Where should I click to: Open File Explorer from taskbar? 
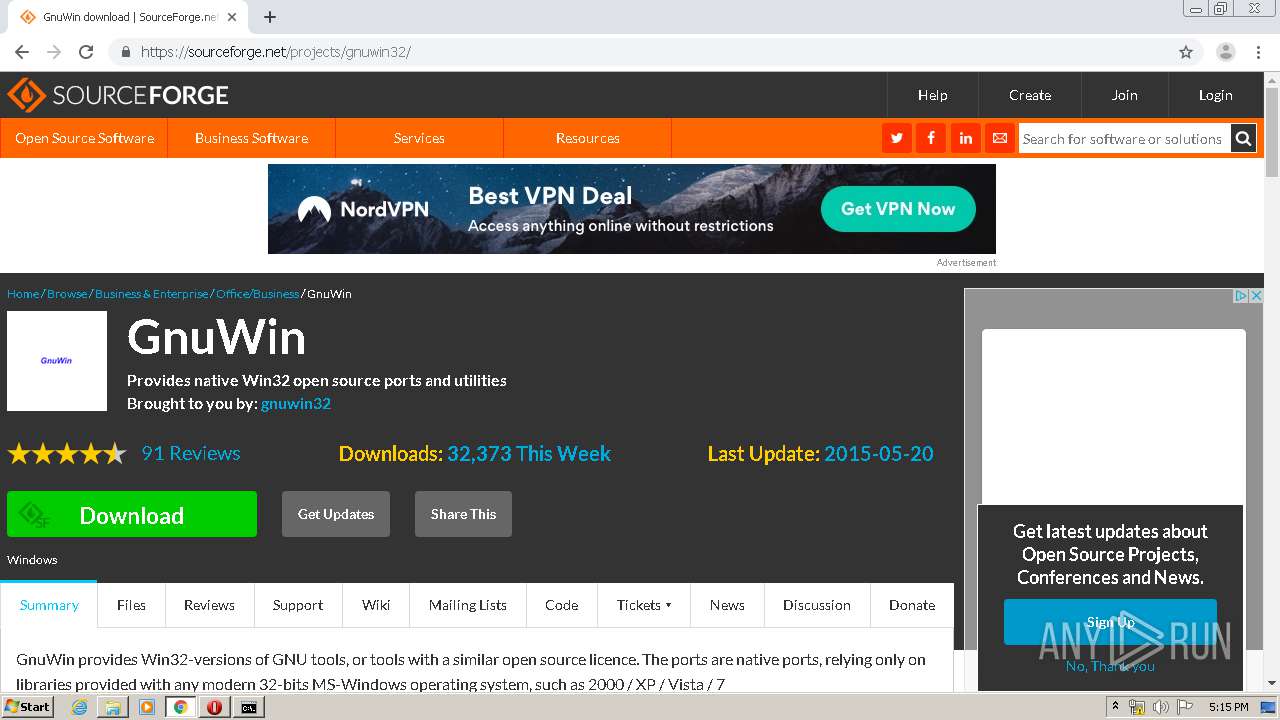[x=113, y=707]
